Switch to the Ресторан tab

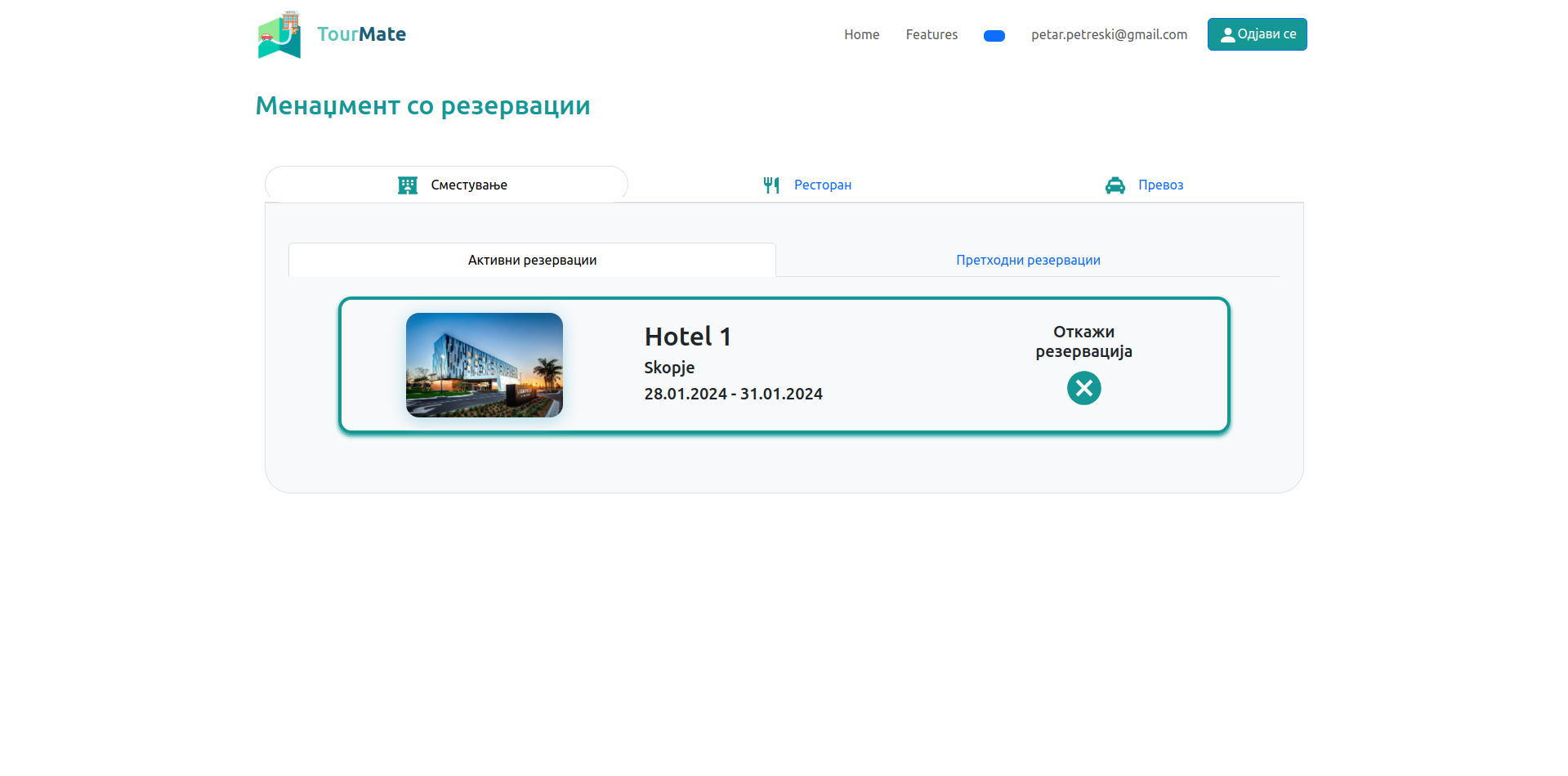pyautogui.click(x=822, y=185)
